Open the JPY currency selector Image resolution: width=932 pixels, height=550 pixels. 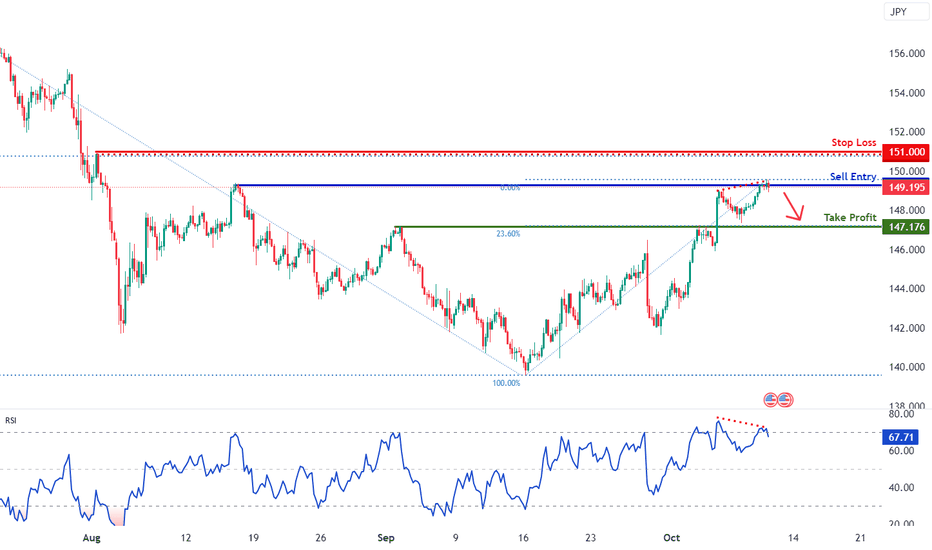click(906, 11)
